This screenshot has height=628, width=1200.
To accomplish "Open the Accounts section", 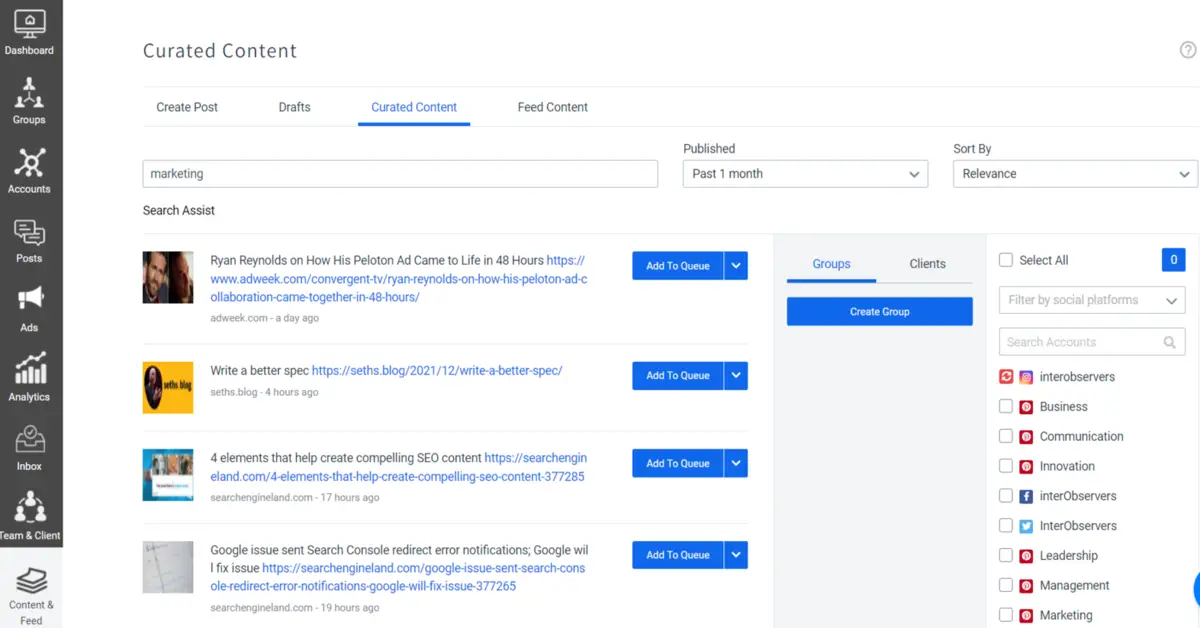I will 30,168.
